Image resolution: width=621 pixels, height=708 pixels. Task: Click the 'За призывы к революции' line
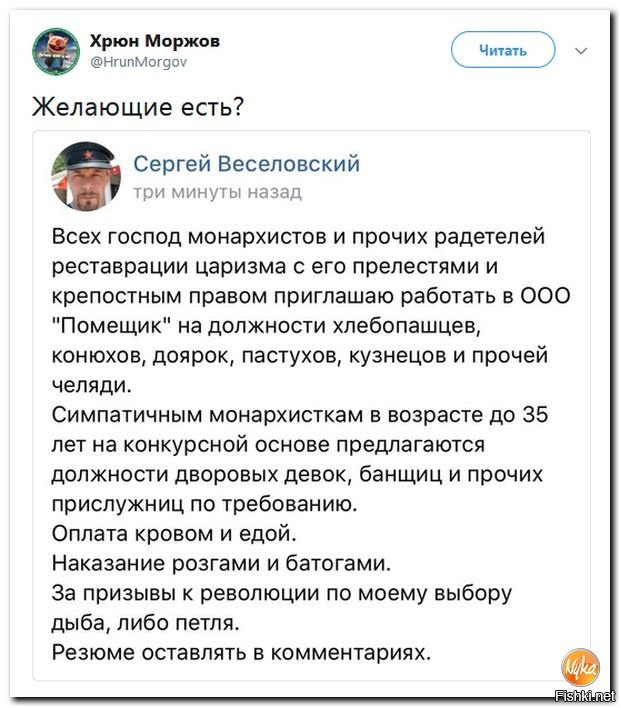coord(282,594)
